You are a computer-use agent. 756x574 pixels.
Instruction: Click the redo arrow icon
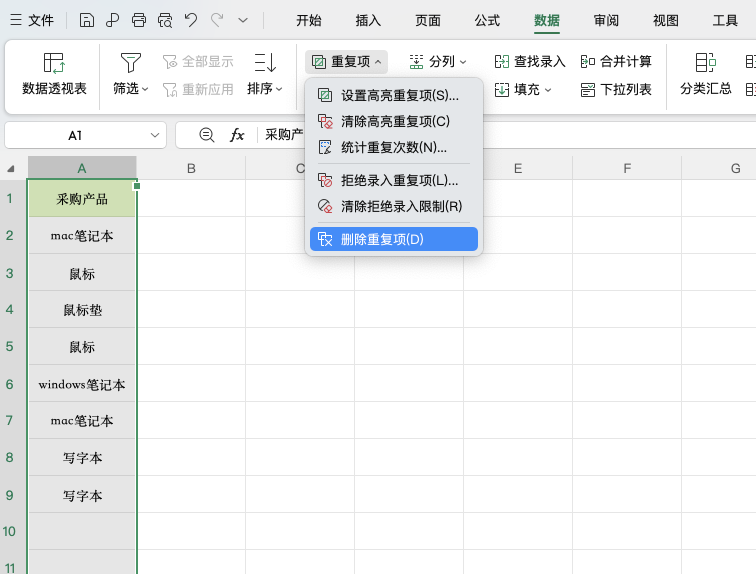[217, 20]
